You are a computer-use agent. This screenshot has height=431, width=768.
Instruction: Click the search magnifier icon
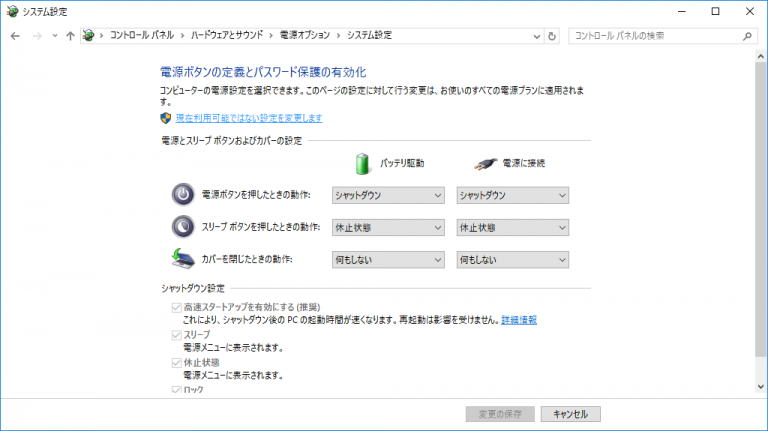coord(747,36)
